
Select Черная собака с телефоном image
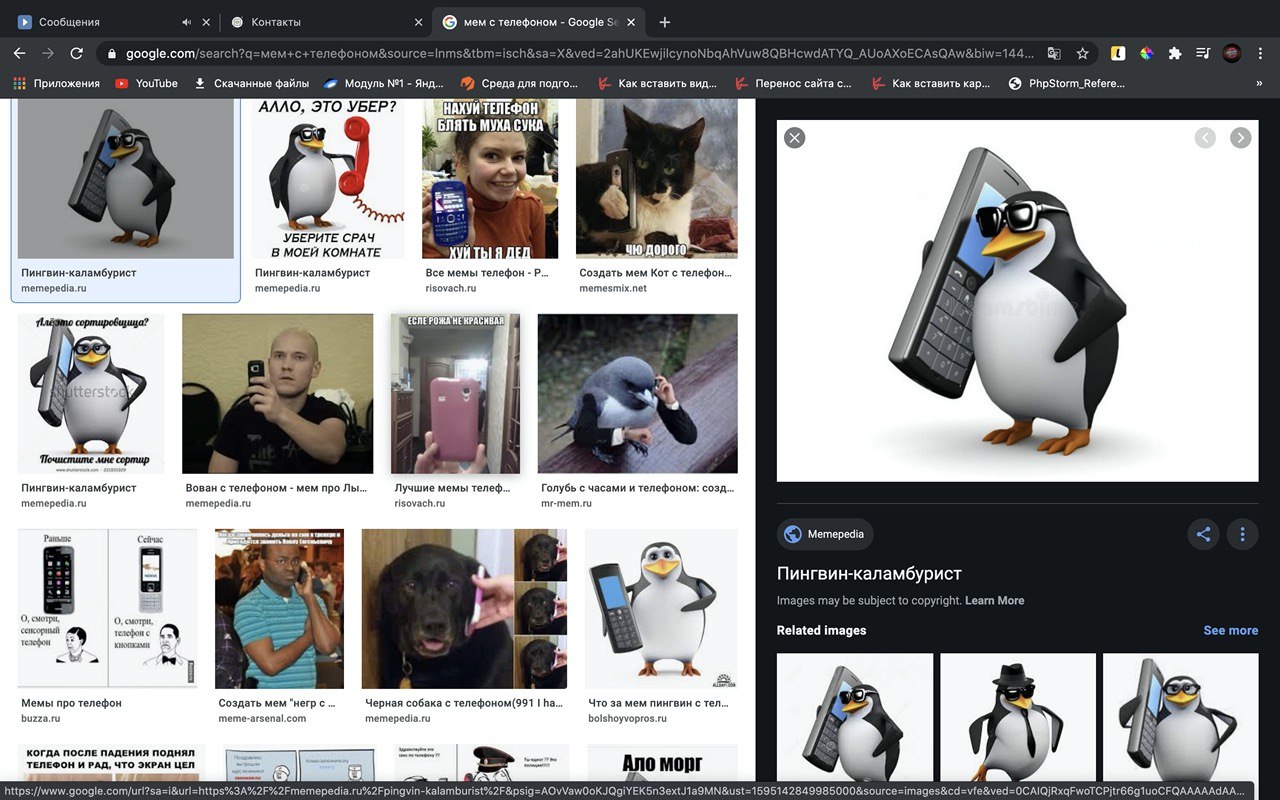tap(464, 608)
